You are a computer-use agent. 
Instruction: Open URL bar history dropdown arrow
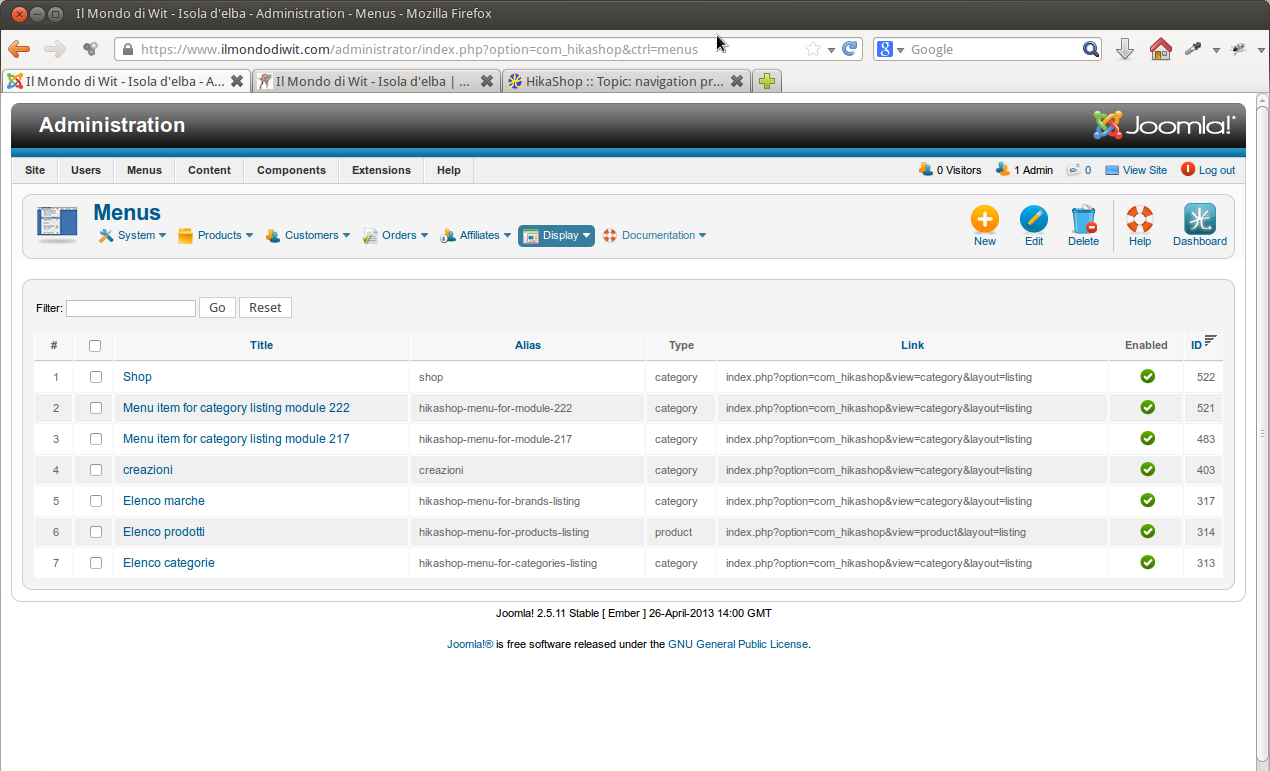[x=831, y=50]
